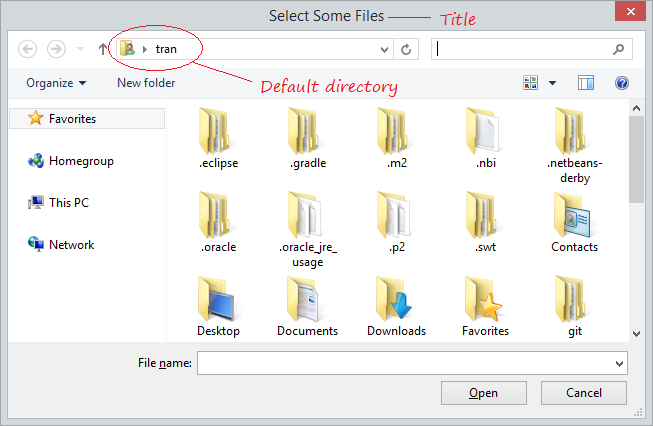
Task: Open the .eclipse folder
Action: [218, 137]
